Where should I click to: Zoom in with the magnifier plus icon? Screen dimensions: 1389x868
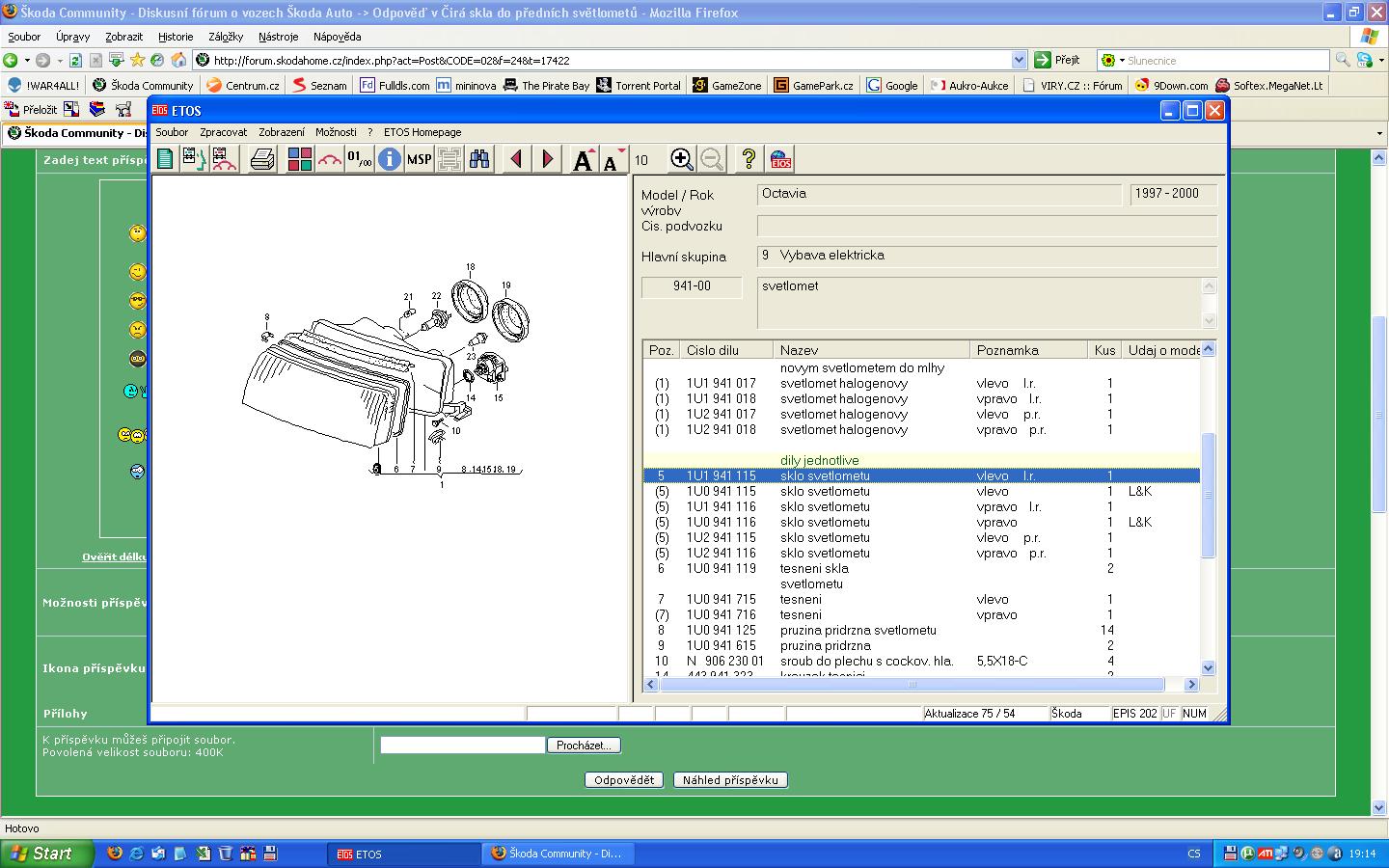pos(681,159)
